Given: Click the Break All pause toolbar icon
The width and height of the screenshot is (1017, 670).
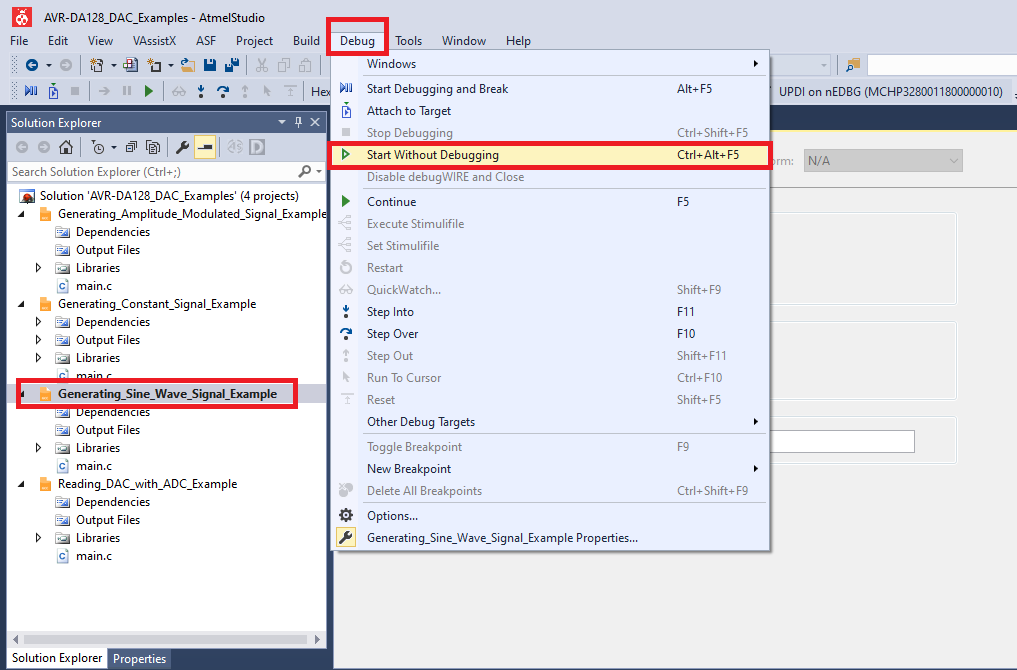Looking at the screenshot, I should [126, 91].
